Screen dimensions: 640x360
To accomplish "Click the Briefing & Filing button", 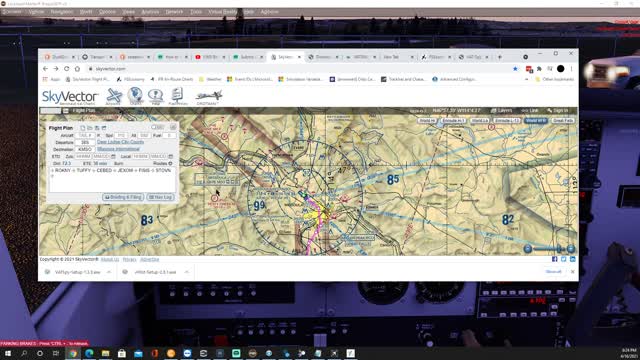I will point(123,197).
